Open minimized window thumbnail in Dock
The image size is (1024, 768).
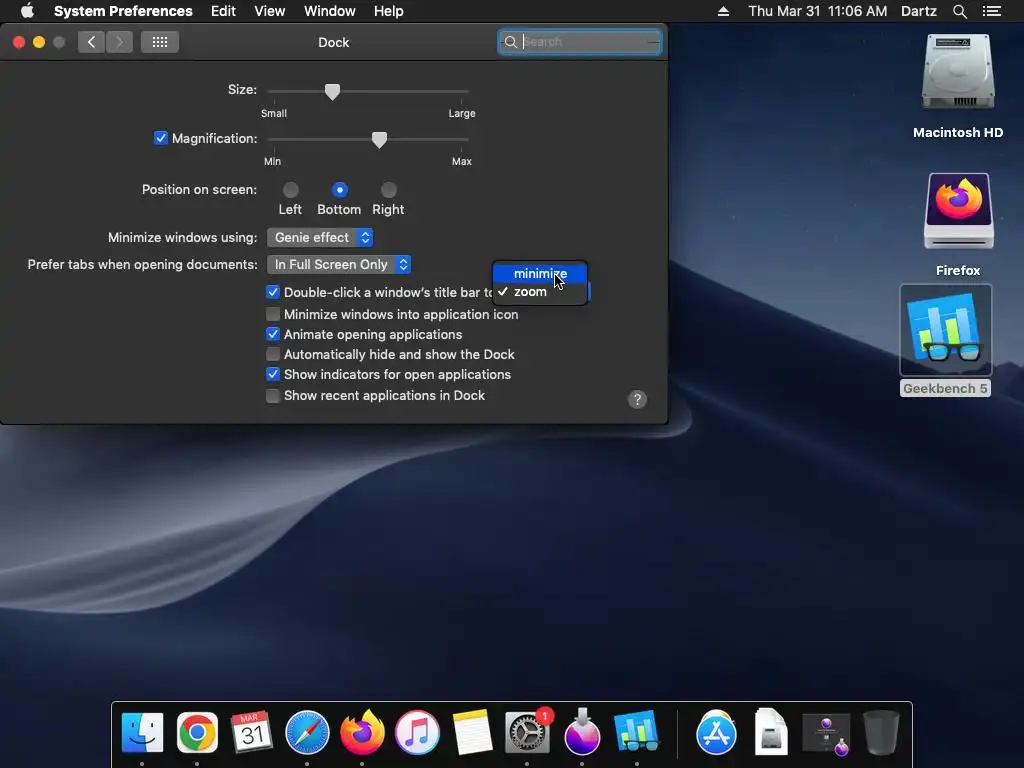click(826, 733)
